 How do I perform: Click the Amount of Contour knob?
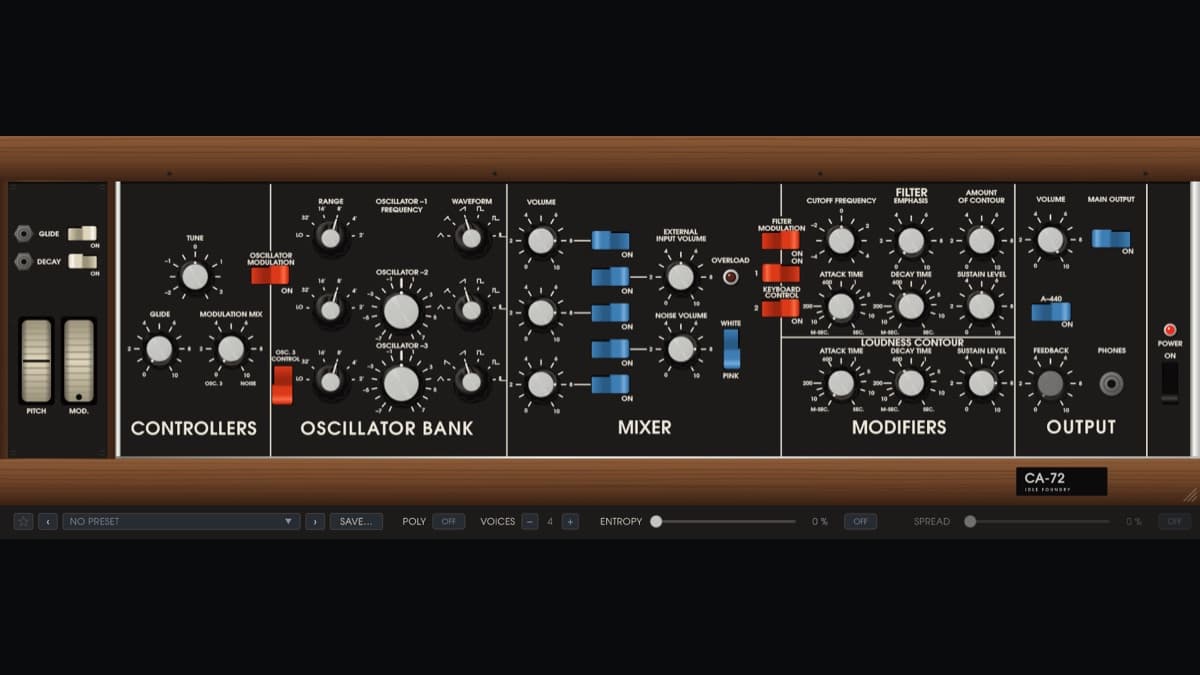click(x=982, y=240)
